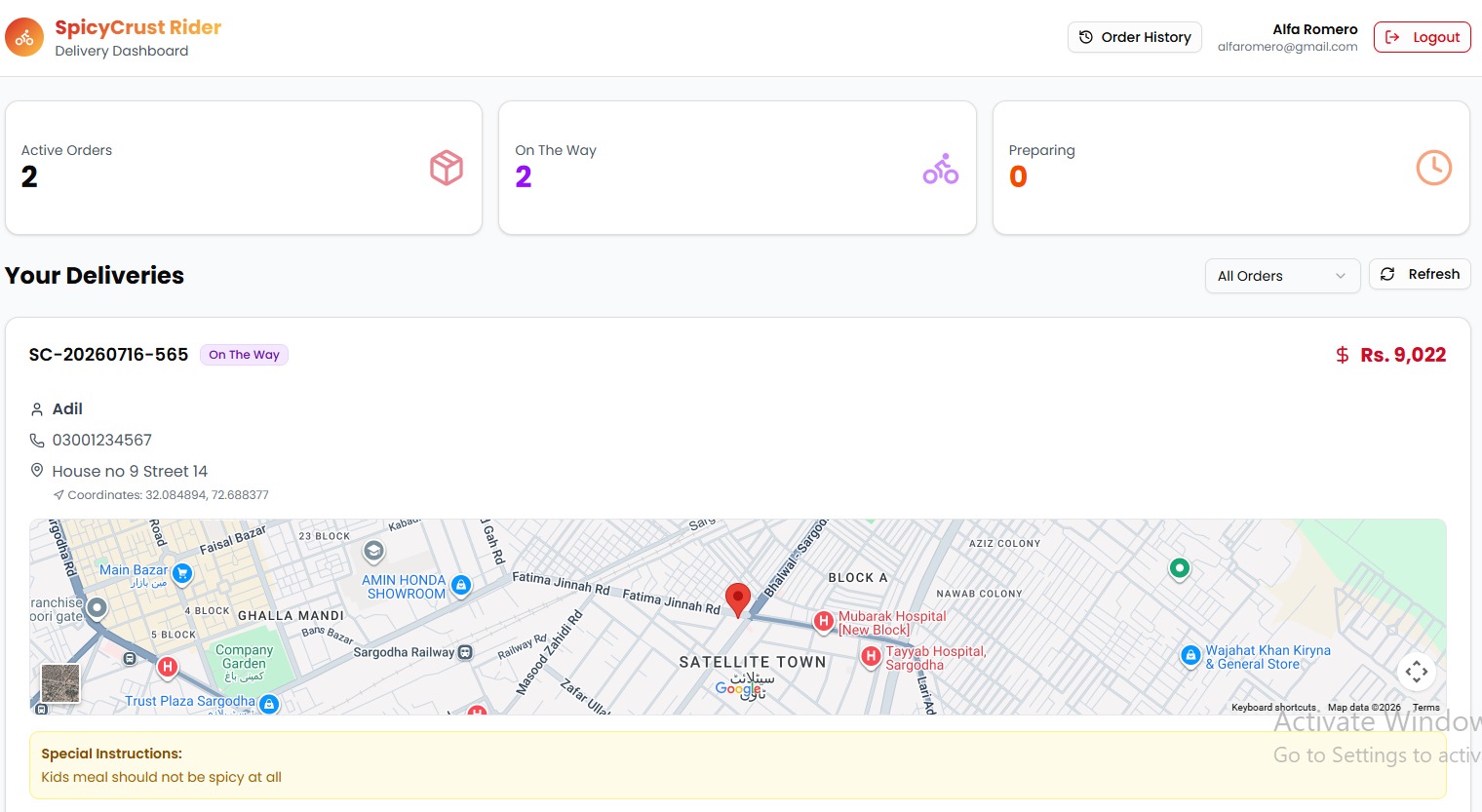Click the Active Orders summary card
The width and height of the screenshot is (1482, 812).
(x=244, y=168)
